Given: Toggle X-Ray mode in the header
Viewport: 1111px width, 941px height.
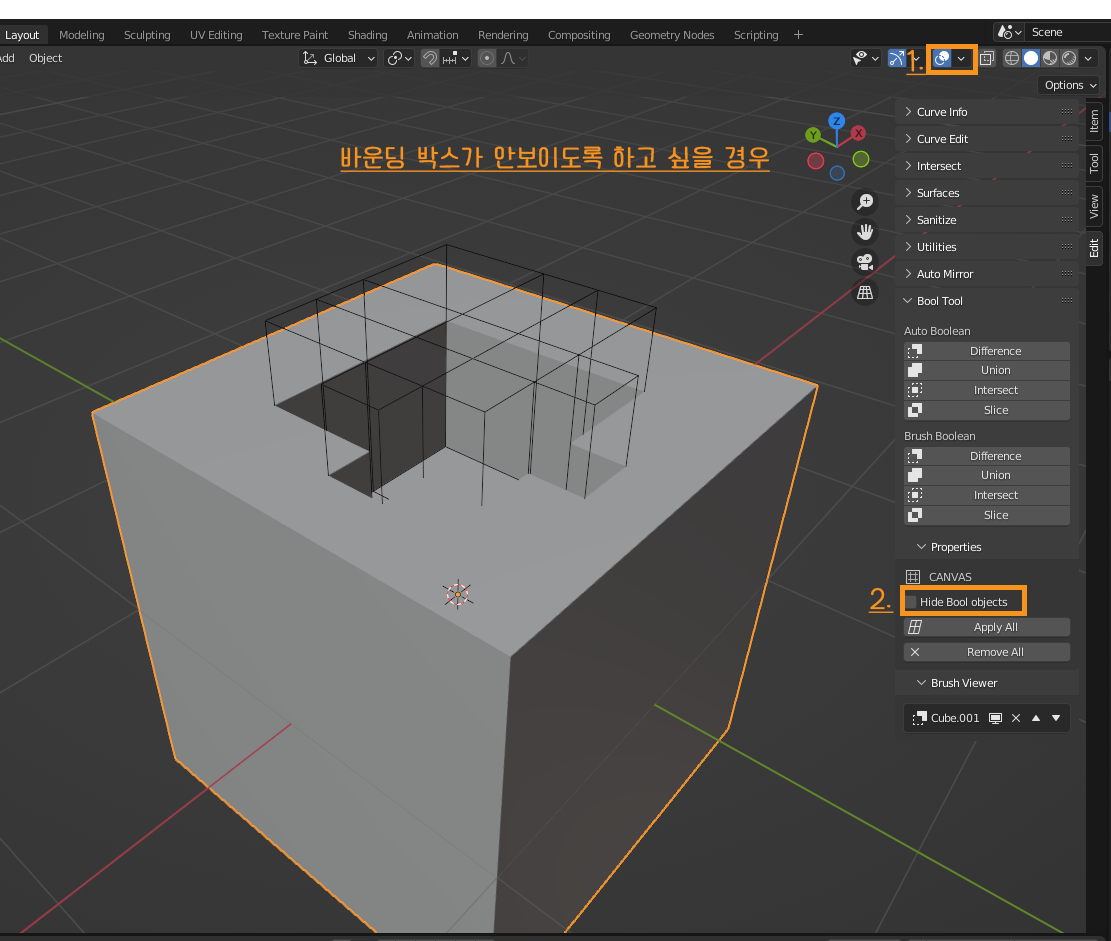Looking at the screenshot, I should tap(987, 58).
